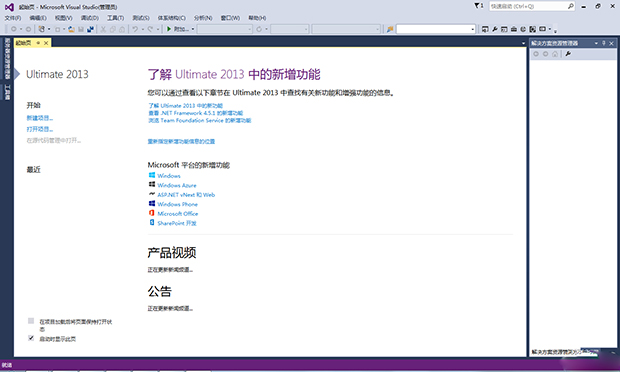Click the Save All toolbar icon
The width and height of the screenshot is (620, 372).
coord(91,29)
